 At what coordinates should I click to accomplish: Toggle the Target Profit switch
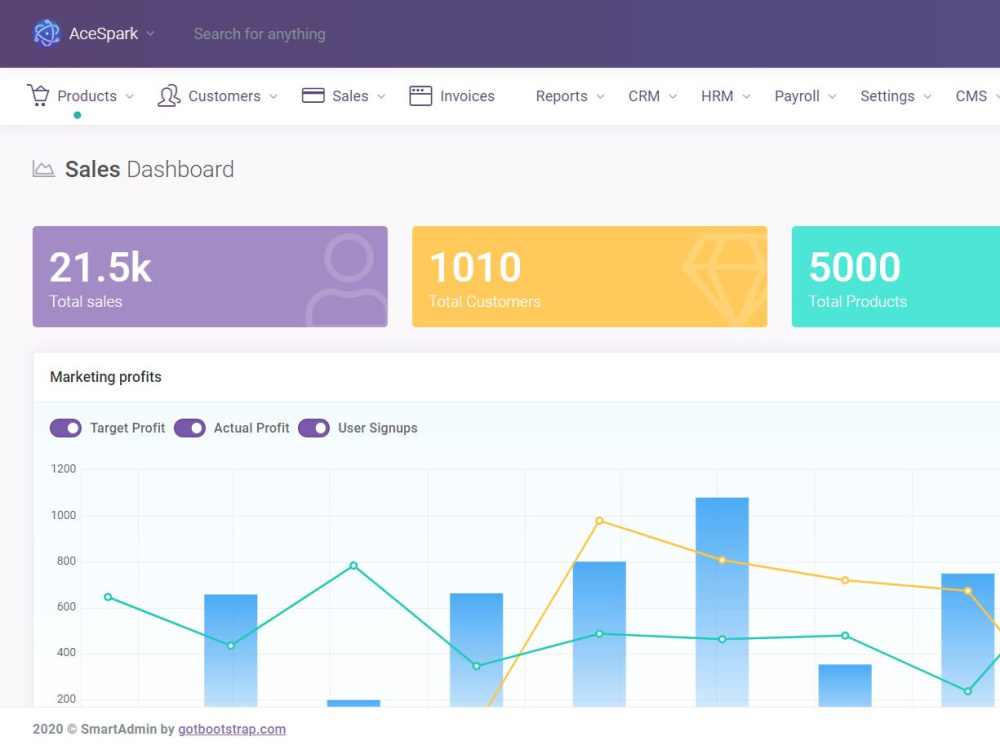(66, 428)
